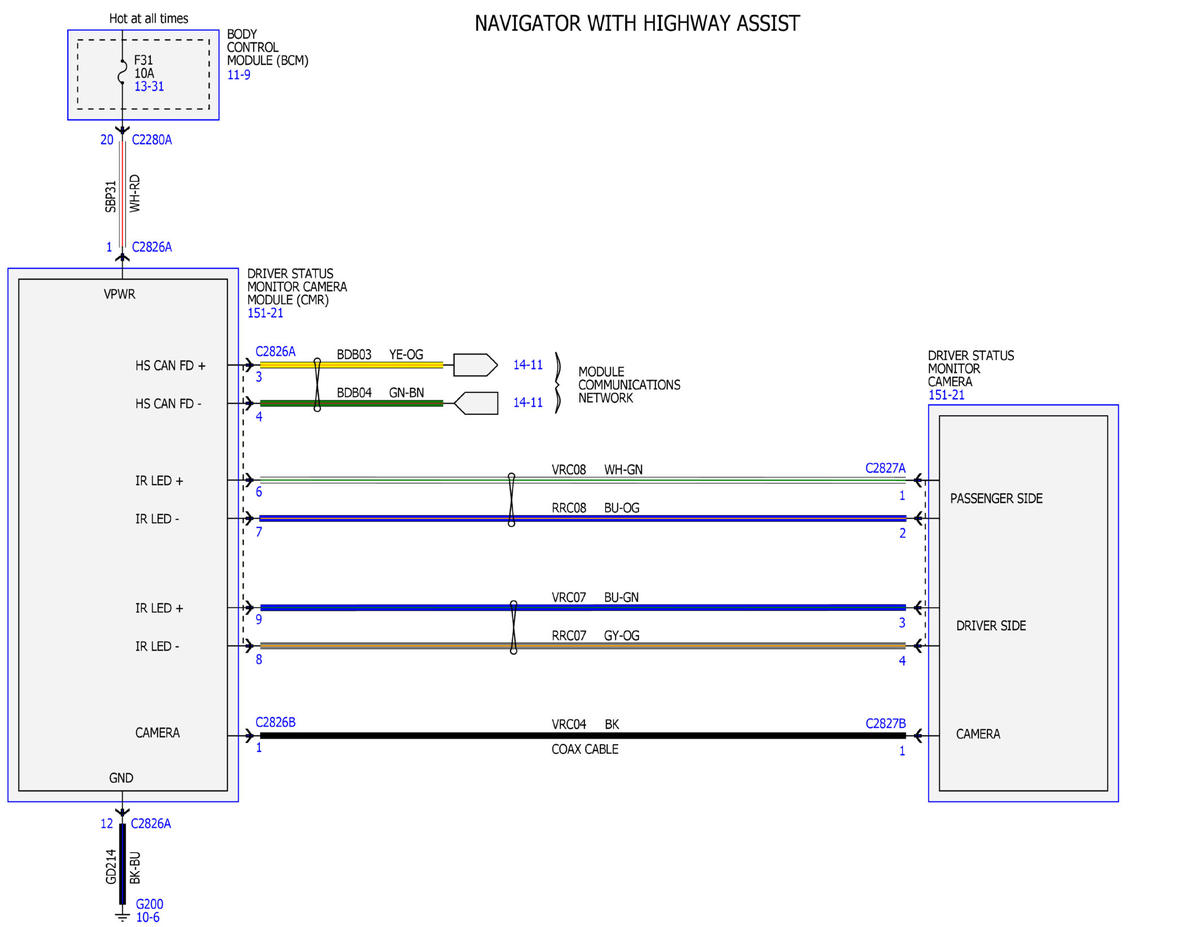This screenshot has height=927, width=1200.
Task: Open the 11-9 BCM reference link
Action: click(x=238, y=74)
